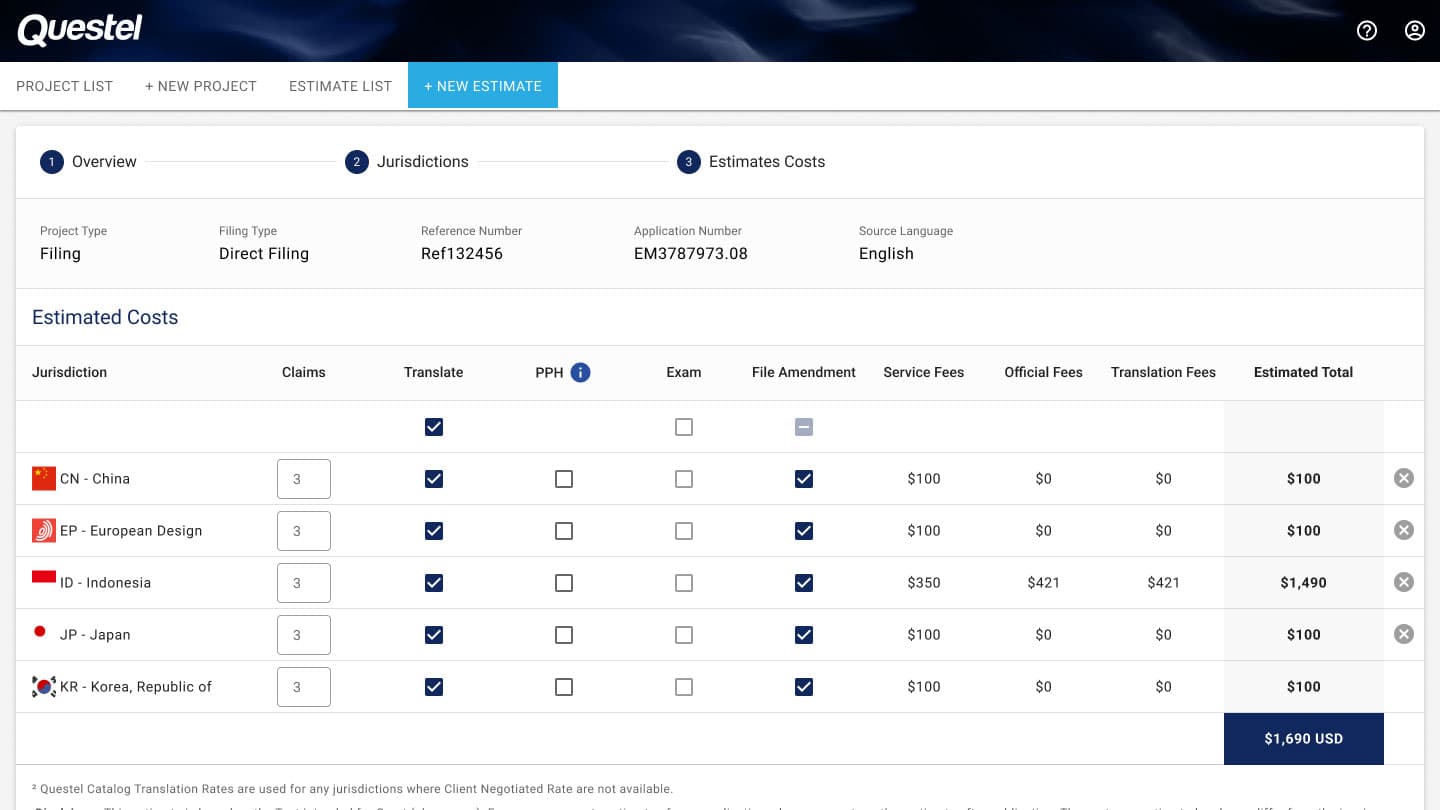The height and width of the screenshot is (810, 1440).
Task: Check Exam for CN - China
Action: pyautogui.click(x=684, y=479)
